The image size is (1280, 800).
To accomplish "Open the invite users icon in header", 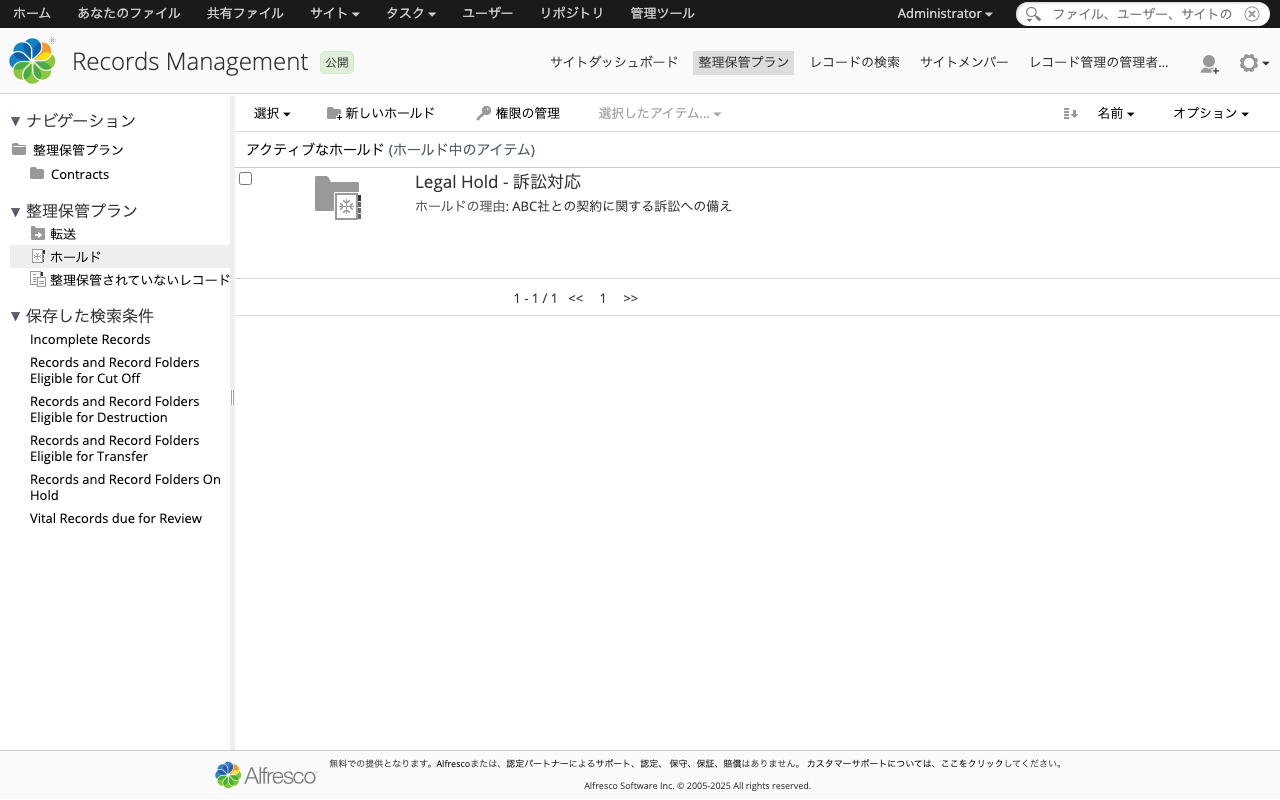I will click(1209, 64).
